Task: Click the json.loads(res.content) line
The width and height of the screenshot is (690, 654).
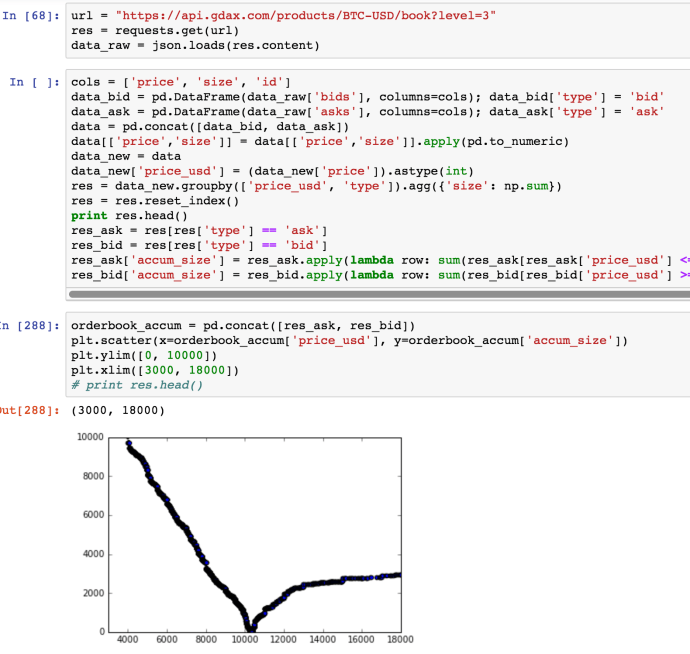Action: coord(195,46)
